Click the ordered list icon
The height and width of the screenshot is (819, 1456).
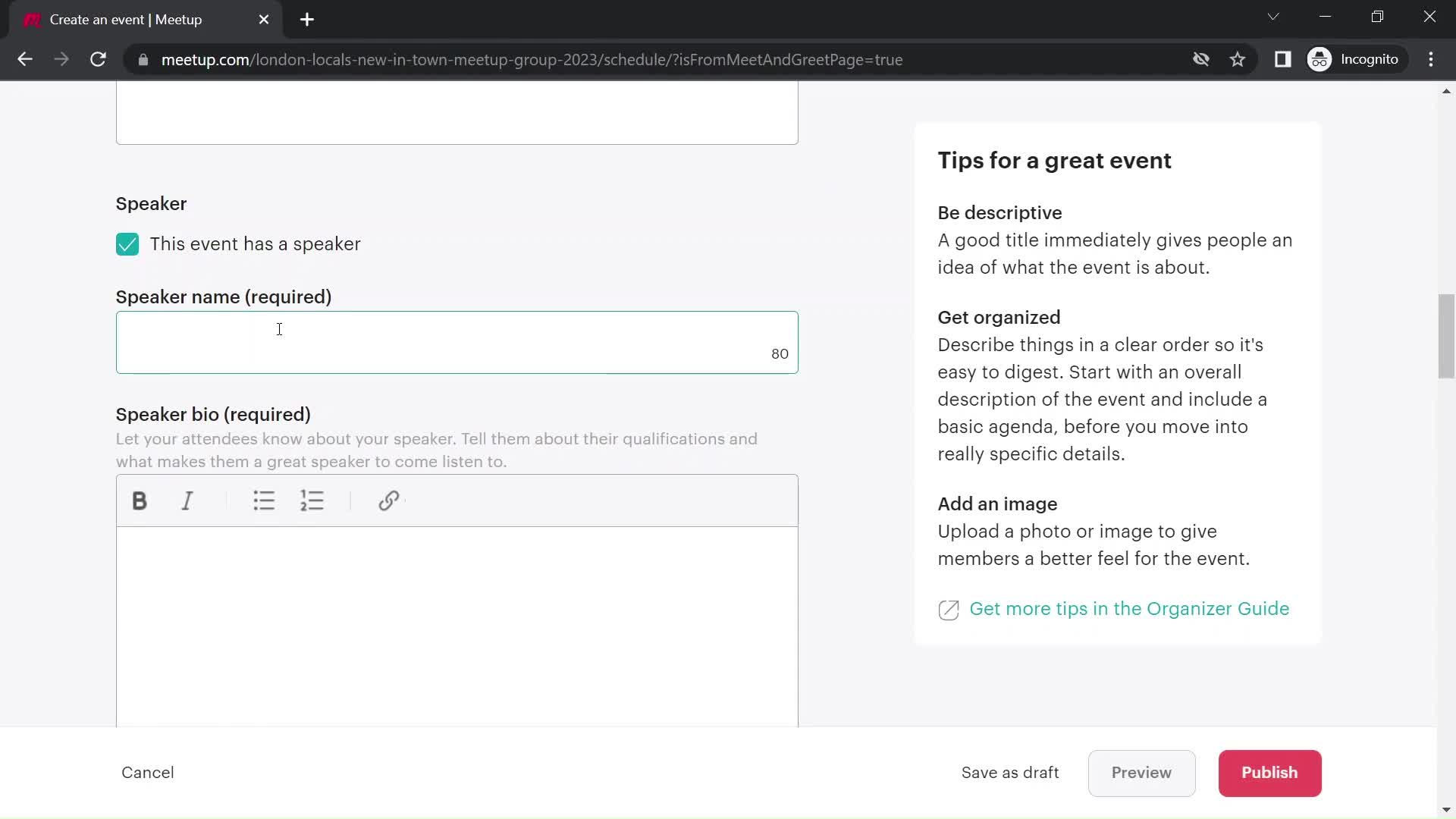[x=313, y=500]
